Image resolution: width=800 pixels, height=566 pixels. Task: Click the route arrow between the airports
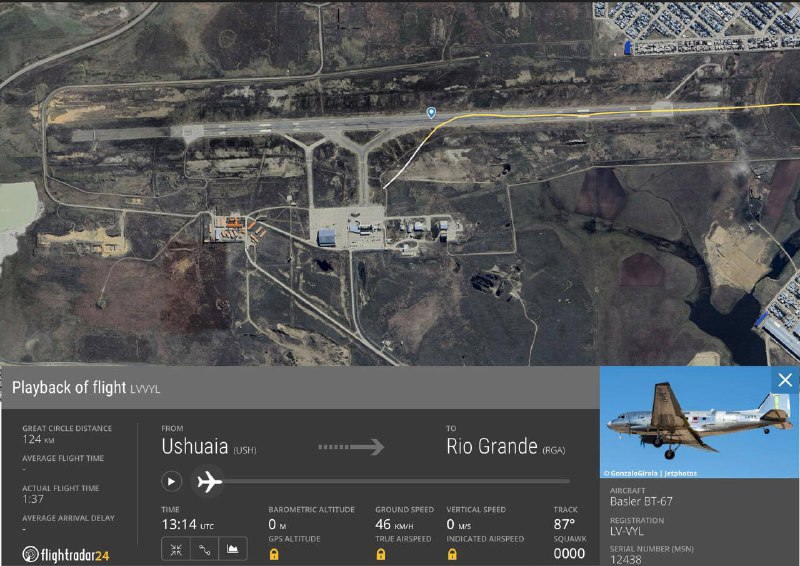point(351,447)
